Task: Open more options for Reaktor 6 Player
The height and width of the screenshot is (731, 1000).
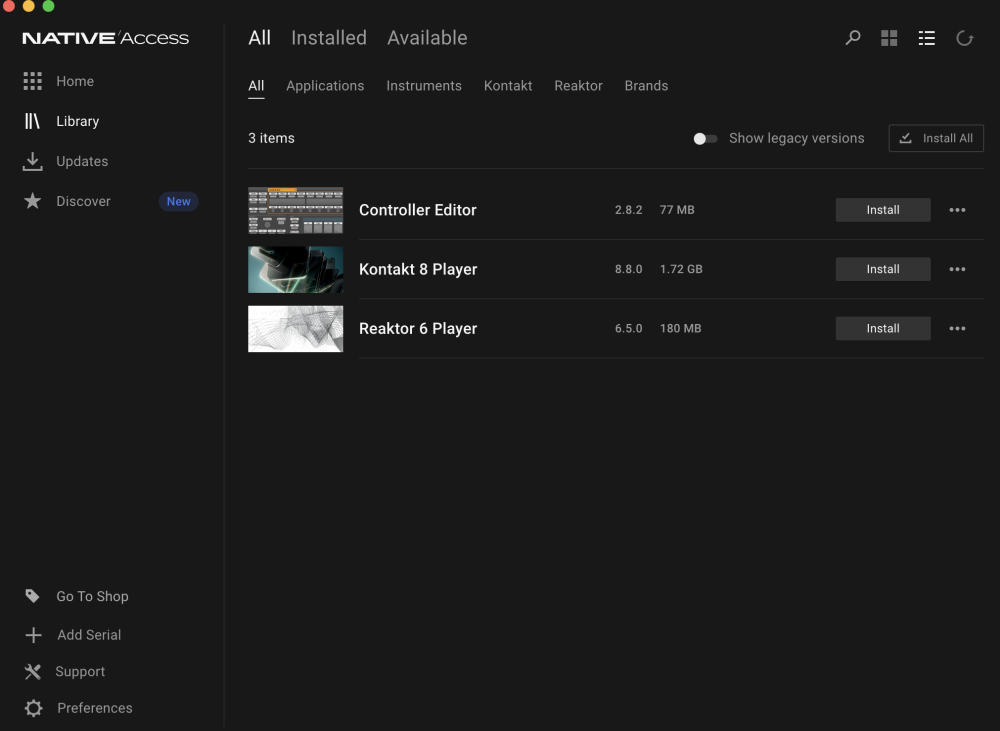Action: (957, 329)
